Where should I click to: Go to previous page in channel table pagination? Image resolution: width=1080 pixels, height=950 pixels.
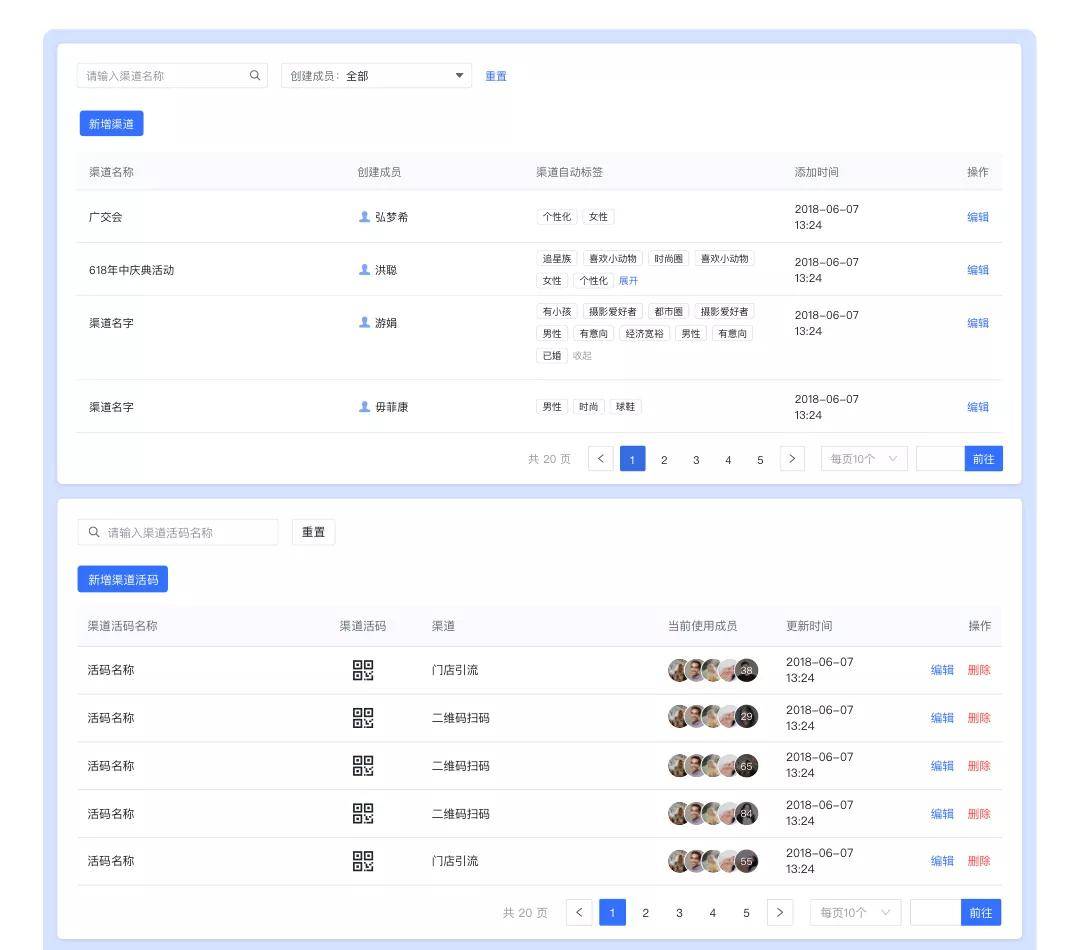601,459
